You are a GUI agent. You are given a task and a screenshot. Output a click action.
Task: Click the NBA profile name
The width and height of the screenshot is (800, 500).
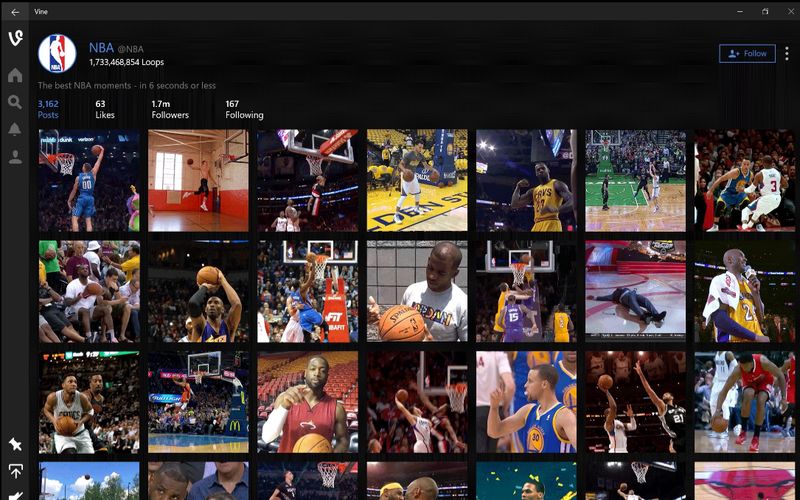click(101, 48)
